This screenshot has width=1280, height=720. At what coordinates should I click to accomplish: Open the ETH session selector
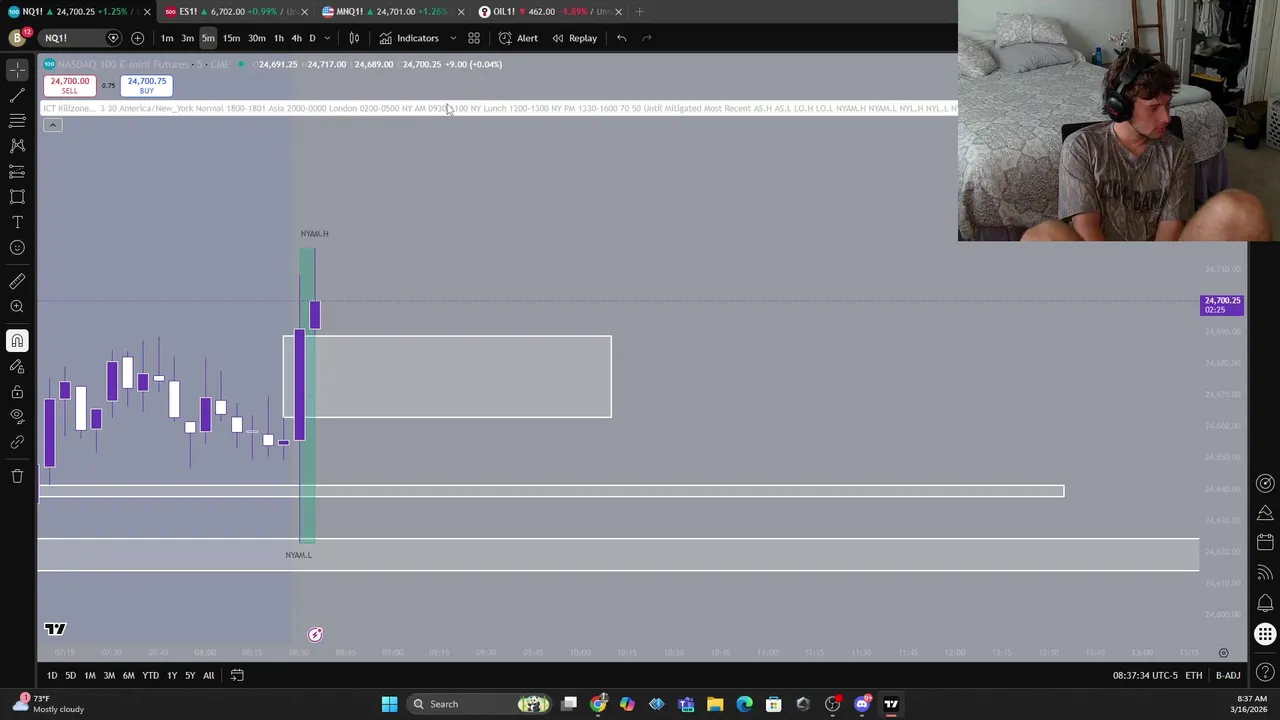click(x=1194, y=675)
